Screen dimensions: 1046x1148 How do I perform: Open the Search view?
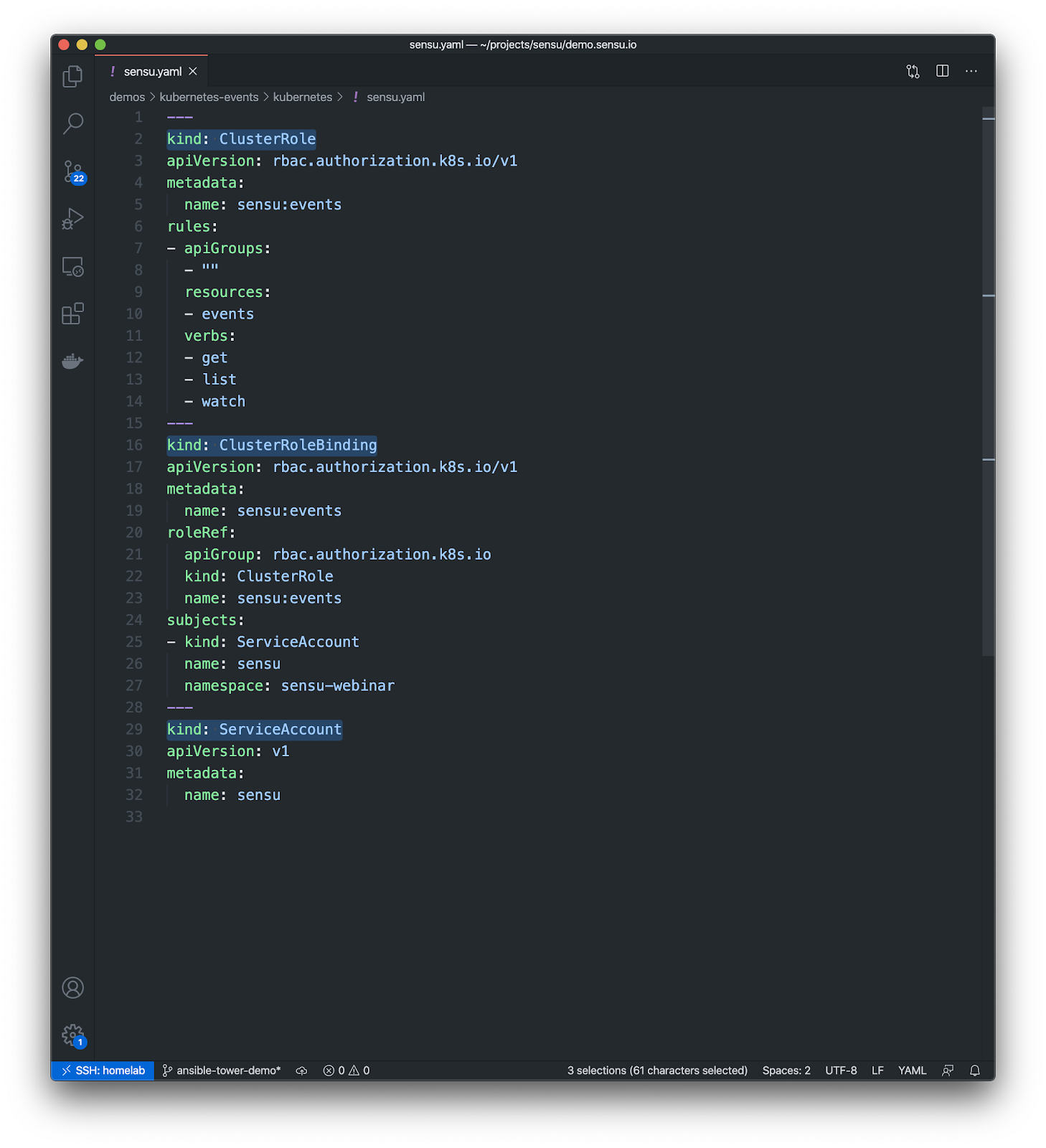pos(72,123)
